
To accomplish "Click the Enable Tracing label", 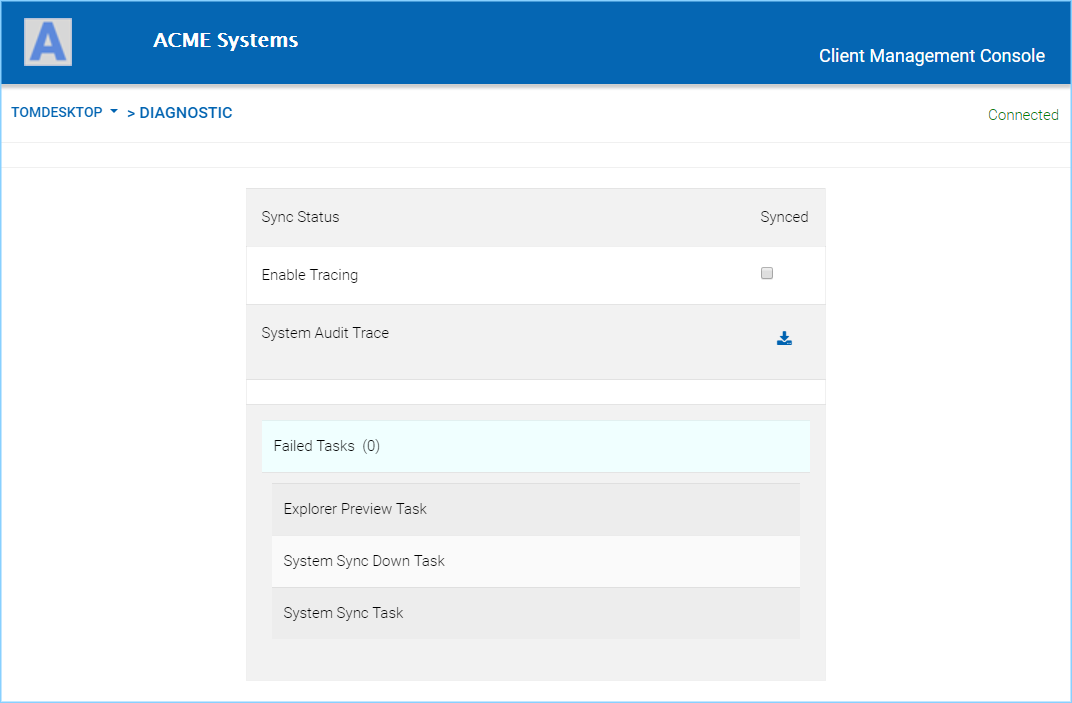I will click(310, 275).
